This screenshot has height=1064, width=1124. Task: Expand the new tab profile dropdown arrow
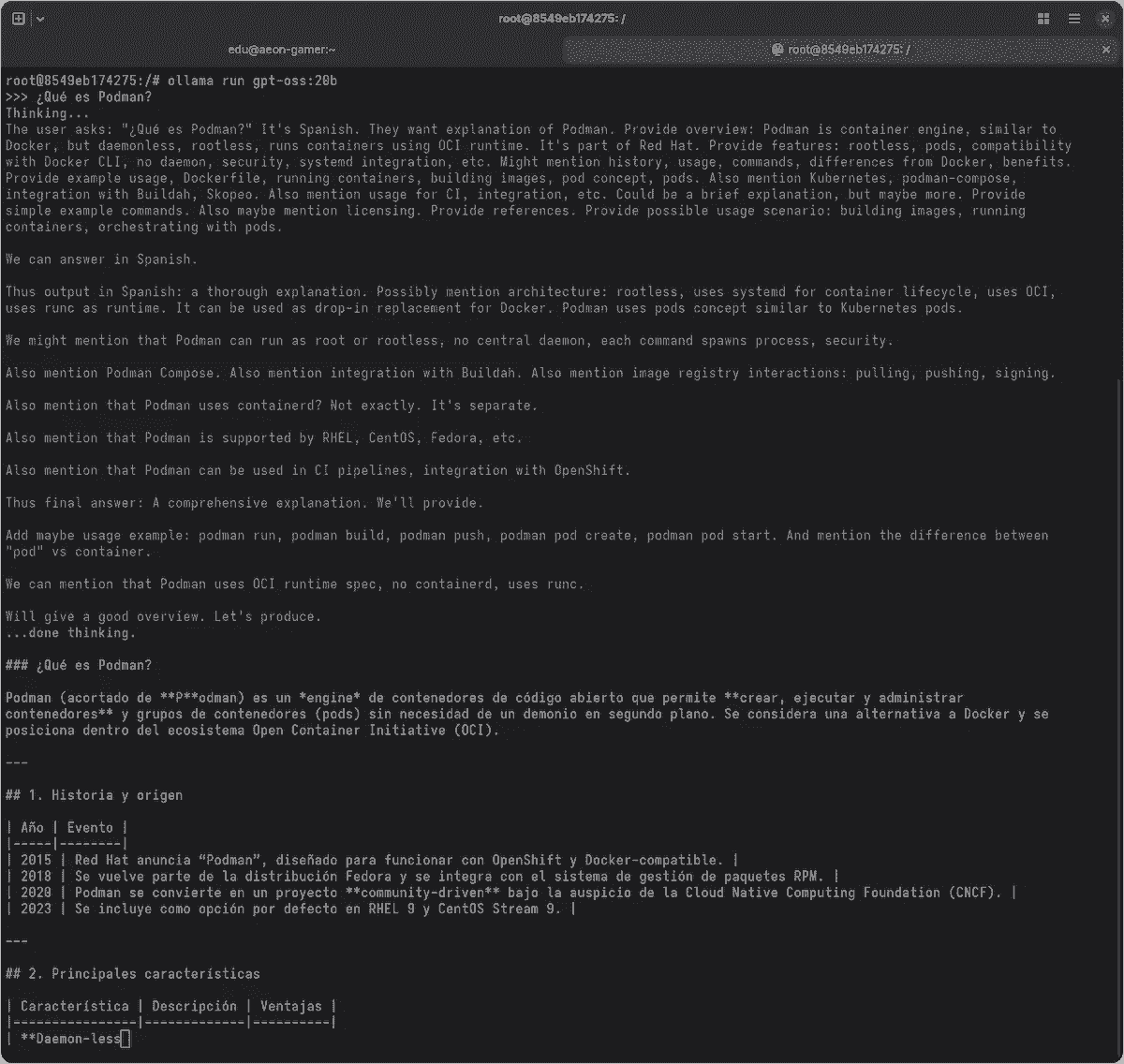(x=40, y=19)
